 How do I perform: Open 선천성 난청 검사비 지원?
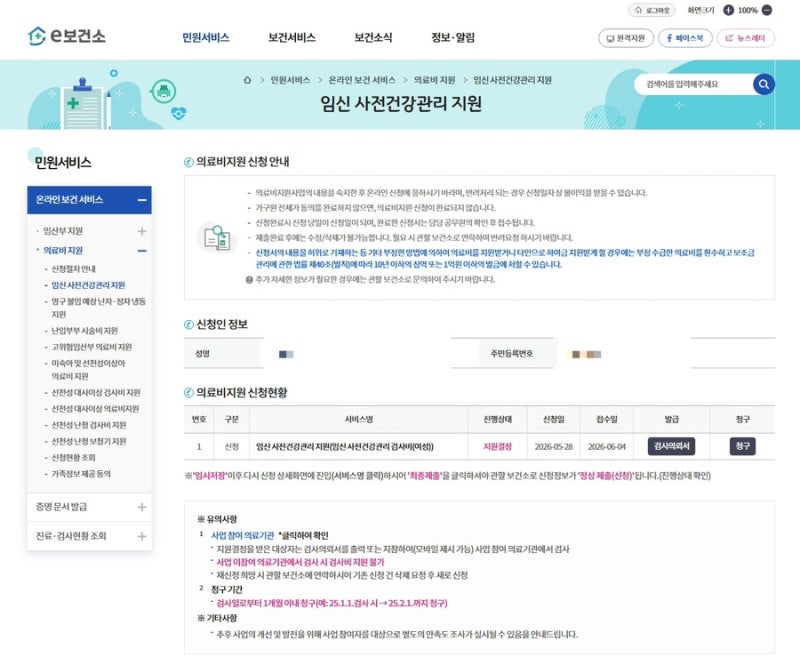[x=89, y=425]
